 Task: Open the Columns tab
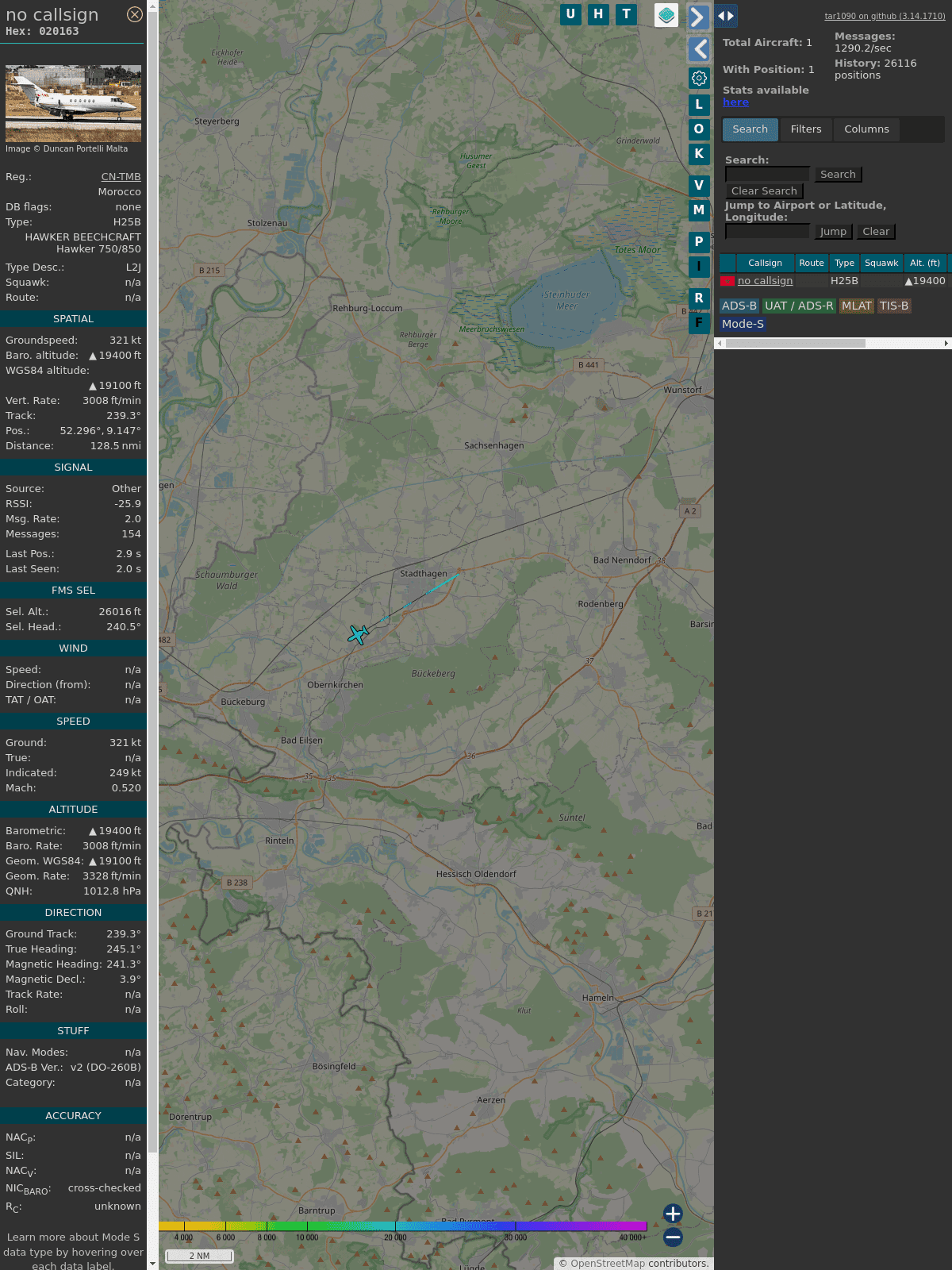pos(866,129)
